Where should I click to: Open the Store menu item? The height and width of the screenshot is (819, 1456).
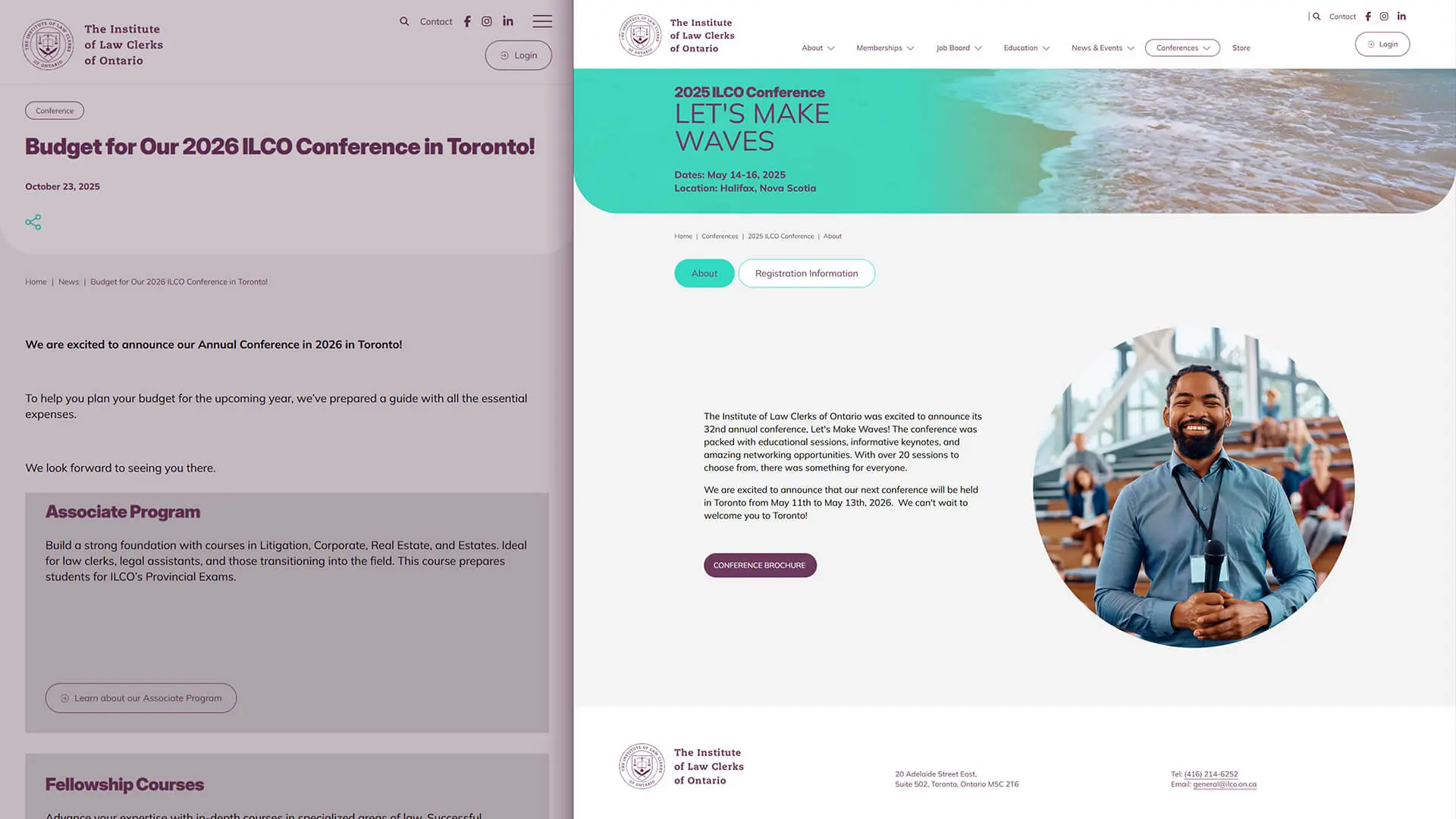(1241, 48)
